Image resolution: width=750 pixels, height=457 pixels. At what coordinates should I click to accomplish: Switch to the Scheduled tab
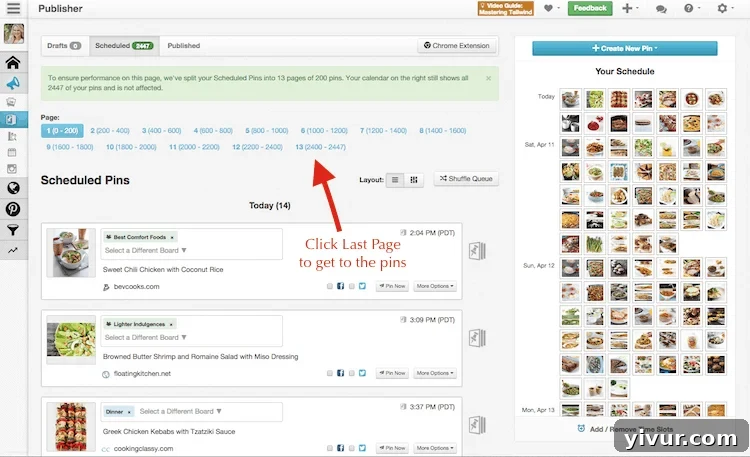pos(124,46)
